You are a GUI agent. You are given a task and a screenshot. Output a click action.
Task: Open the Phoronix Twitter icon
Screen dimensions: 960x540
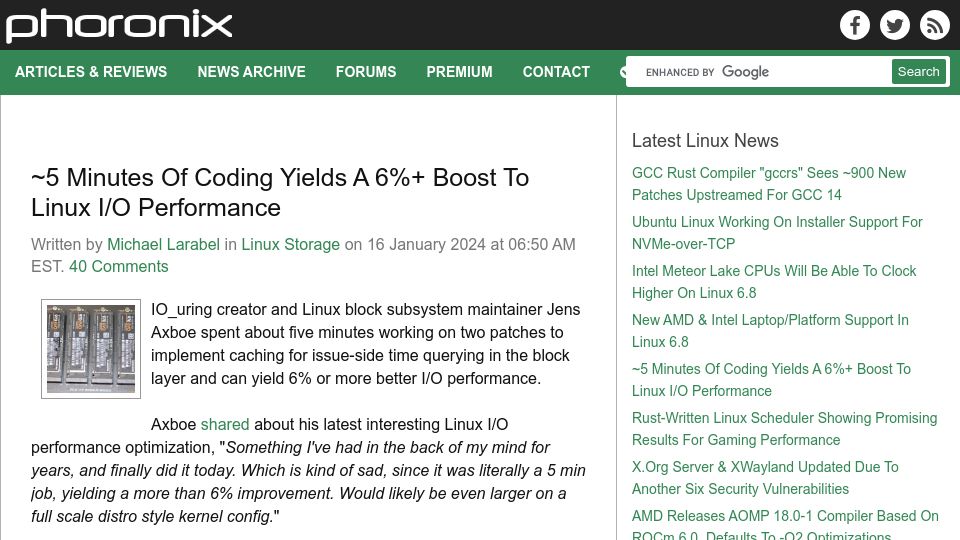(x=894, y=25)
